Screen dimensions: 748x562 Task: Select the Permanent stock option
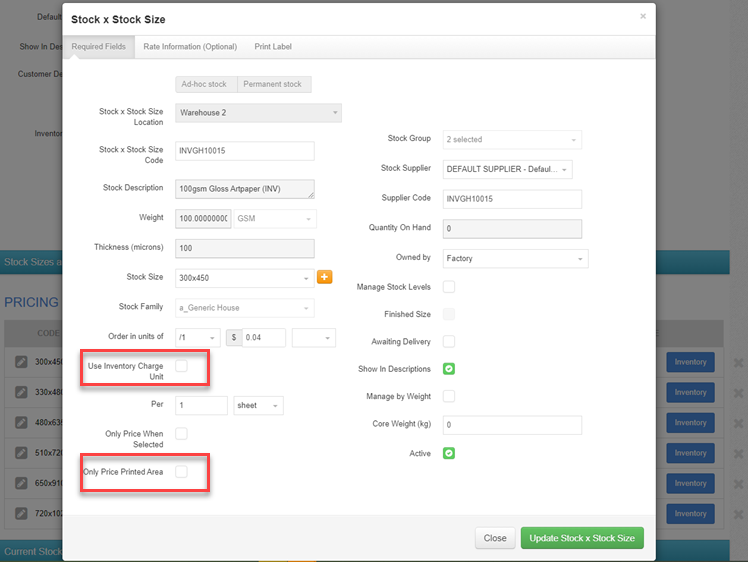pos(272,85)
